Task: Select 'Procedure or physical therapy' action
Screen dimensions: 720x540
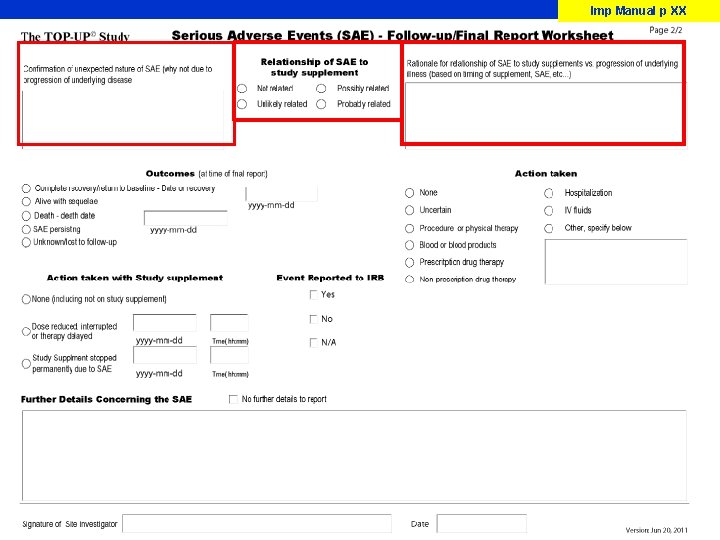Action: [x=409, y=228]
